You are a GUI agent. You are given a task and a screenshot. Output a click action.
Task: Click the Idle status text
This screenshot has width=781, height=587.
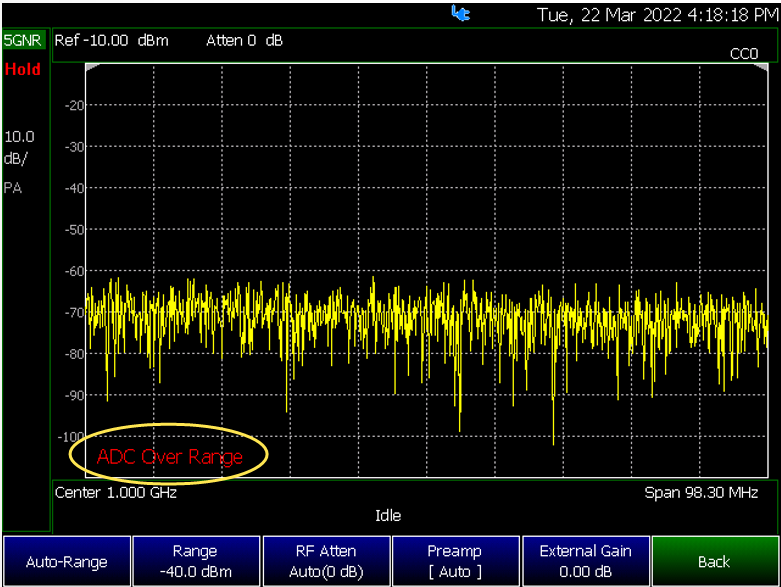388,515
